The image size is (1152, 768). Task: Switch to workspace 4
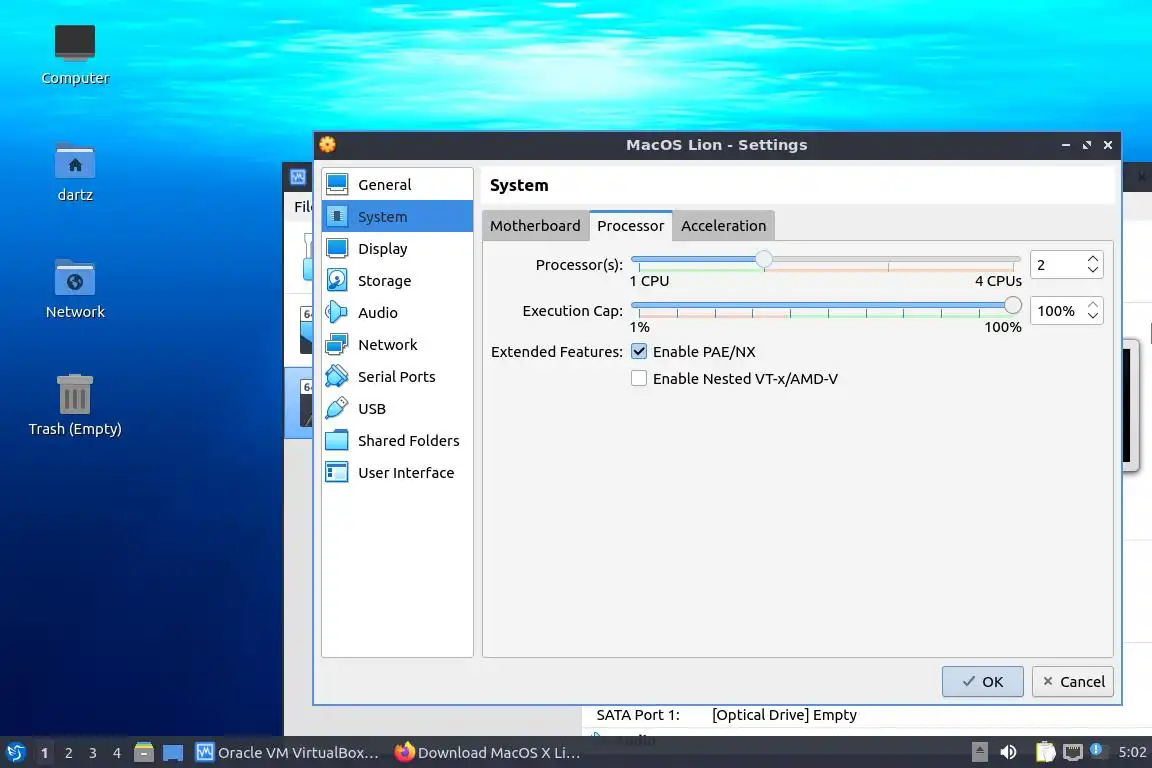(x=117, y=753)
